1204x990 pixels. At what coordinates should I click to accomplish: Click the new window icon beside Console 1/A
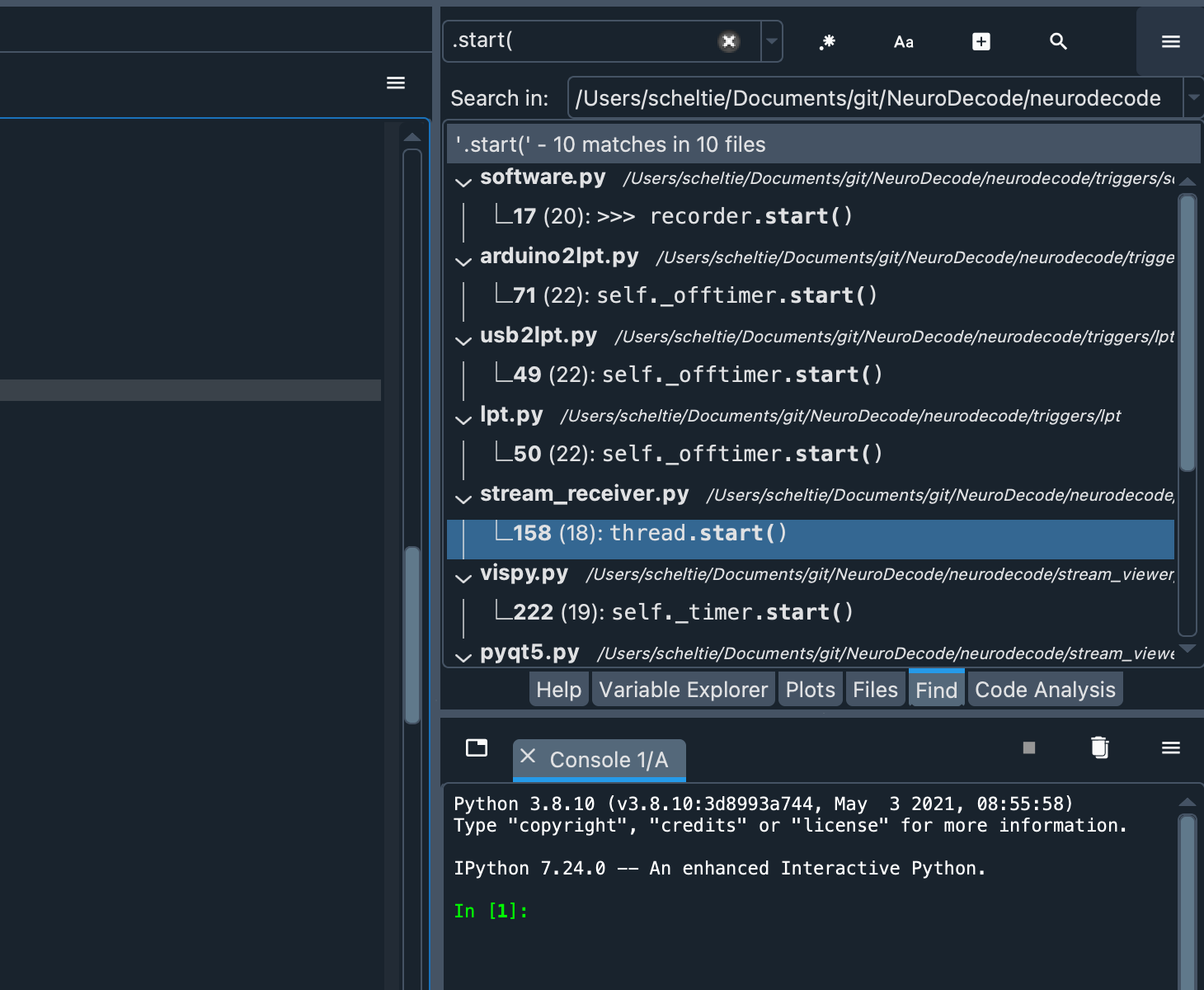coord(477,748)
